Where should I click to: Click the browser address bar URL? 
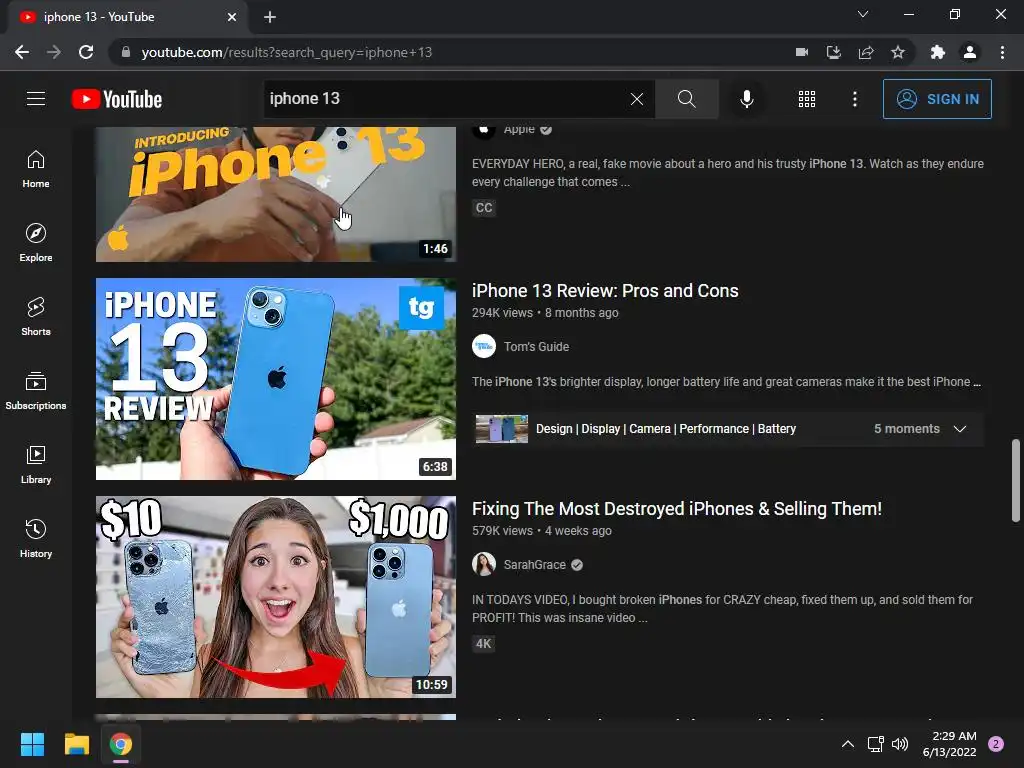(x=287, y=52)
